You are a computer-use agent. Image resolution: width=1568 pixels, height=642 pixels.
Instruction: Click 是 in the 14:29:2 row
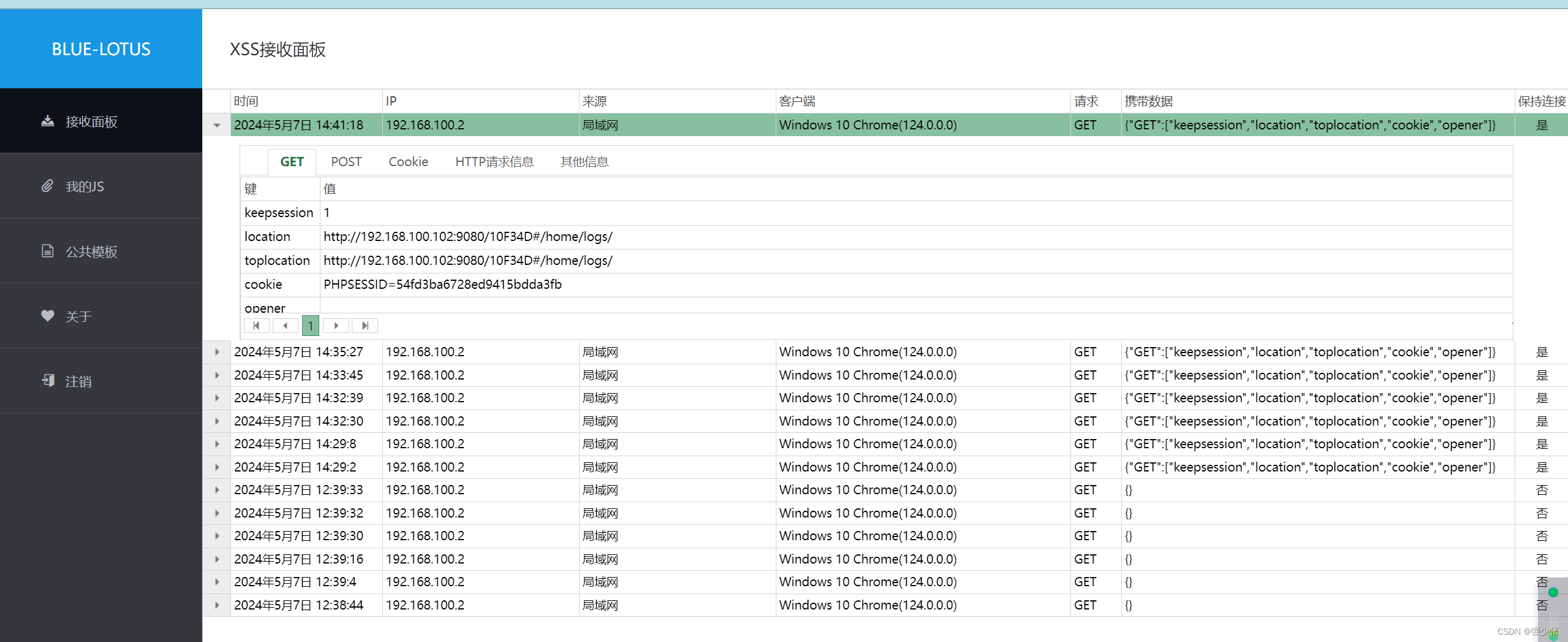click(x=1542, y=467)
